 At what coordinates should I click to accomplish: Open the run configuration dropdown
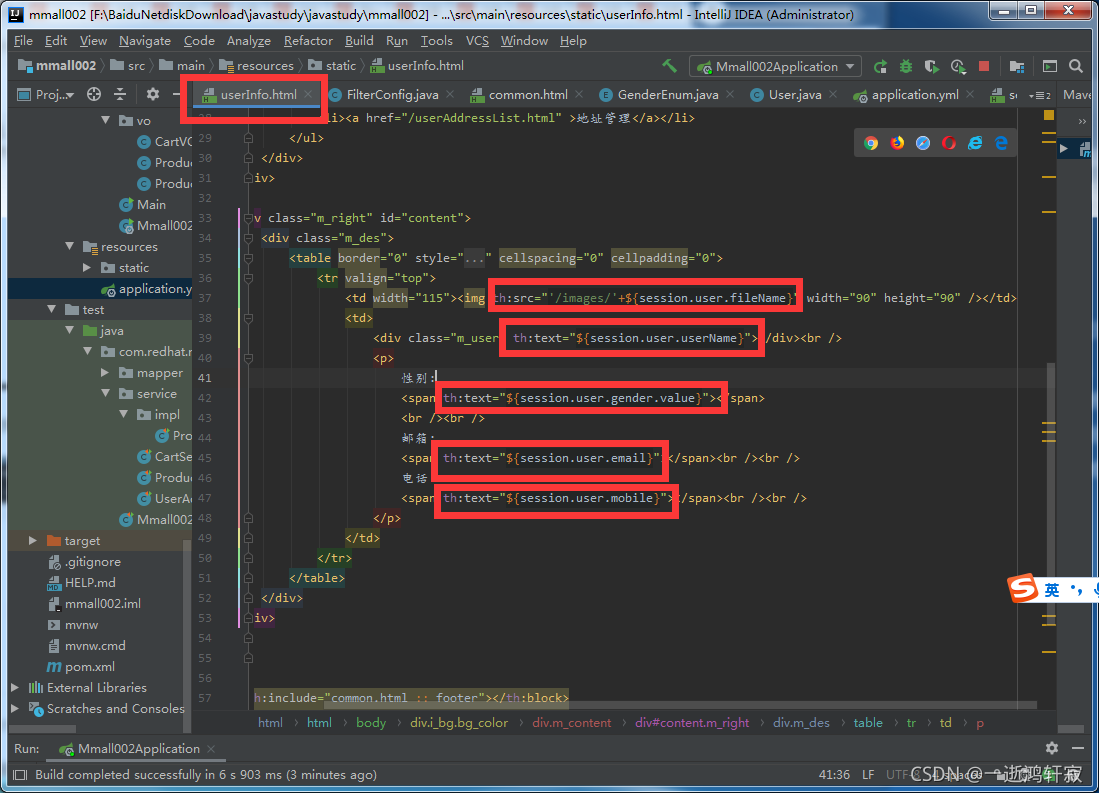click(x=776, y=67)
